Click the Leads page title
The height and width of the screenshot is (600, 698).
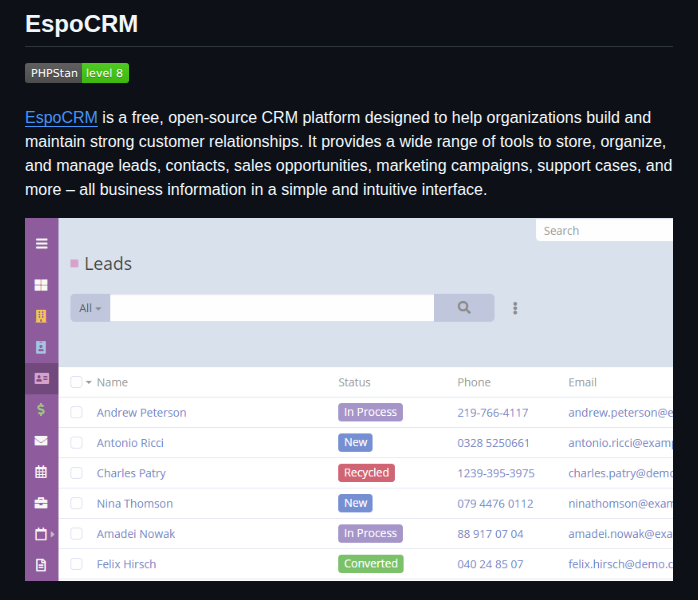(x=108, y=264)
